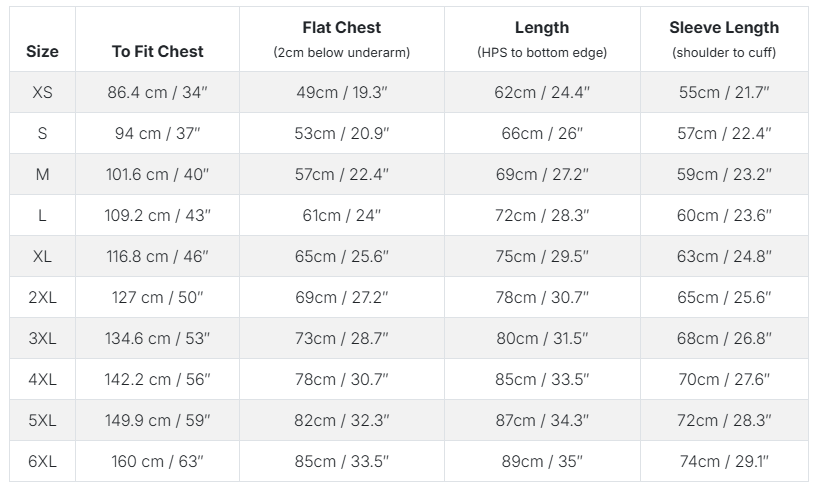Click the 127 cm / 50″ chest cell

point(157,297)
